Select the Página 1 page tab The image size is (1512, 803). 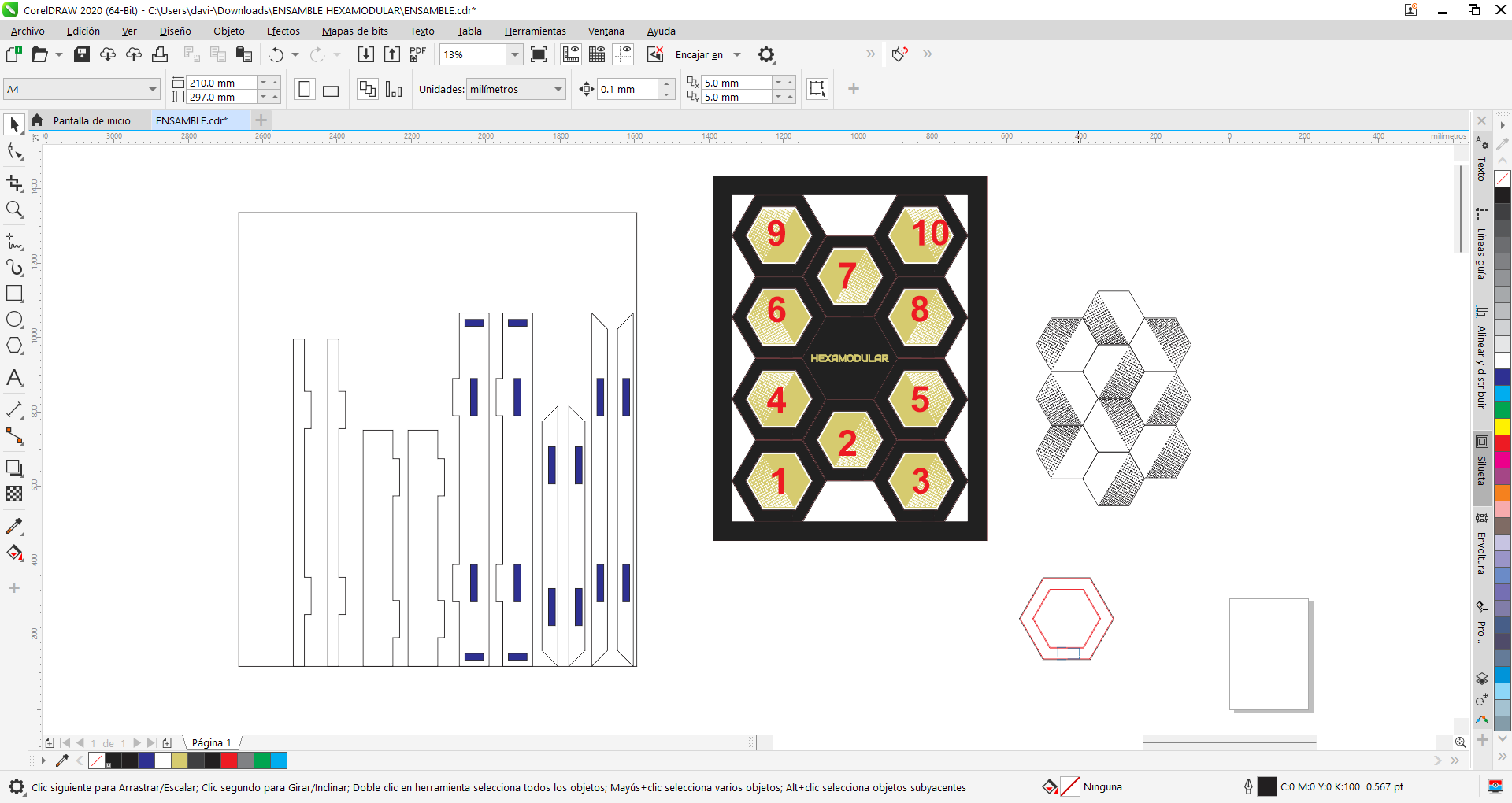click(x=211, y=742)
